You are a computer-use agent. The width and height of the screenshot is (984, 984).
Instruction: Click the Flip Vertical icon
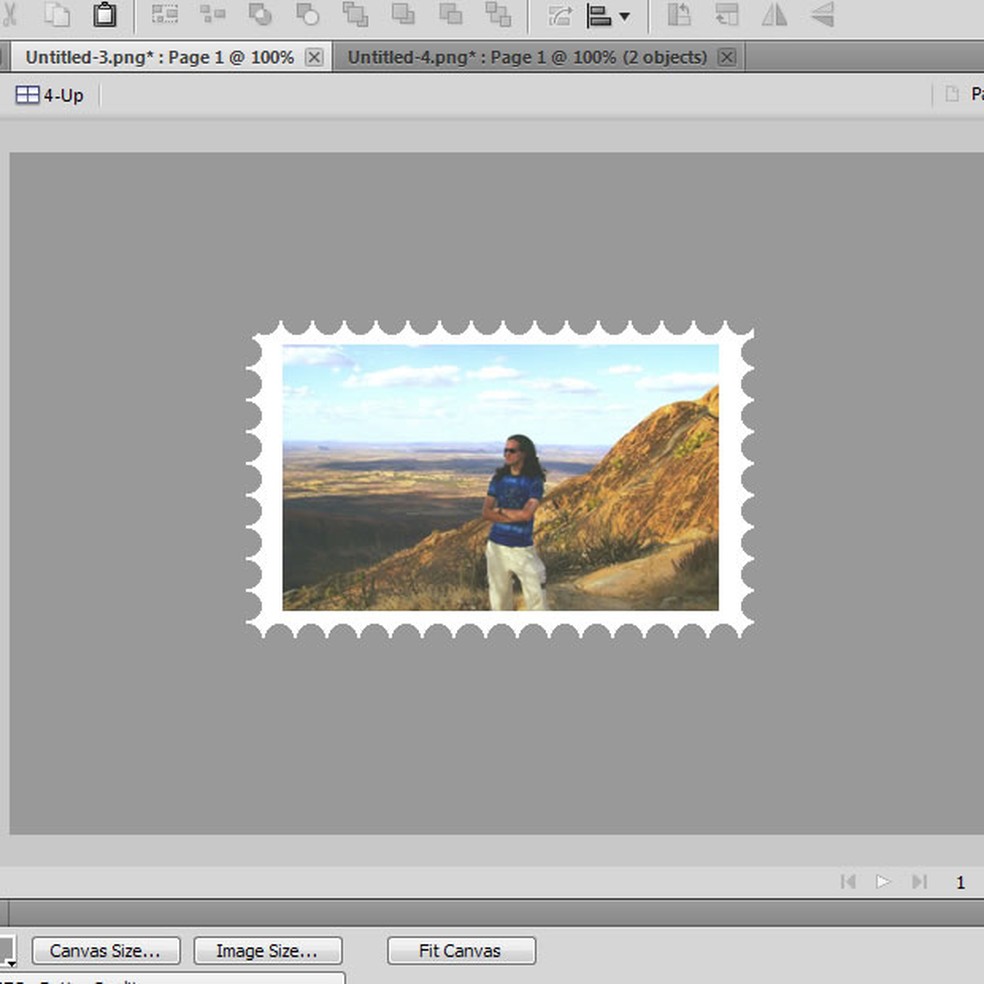point(821,14)
